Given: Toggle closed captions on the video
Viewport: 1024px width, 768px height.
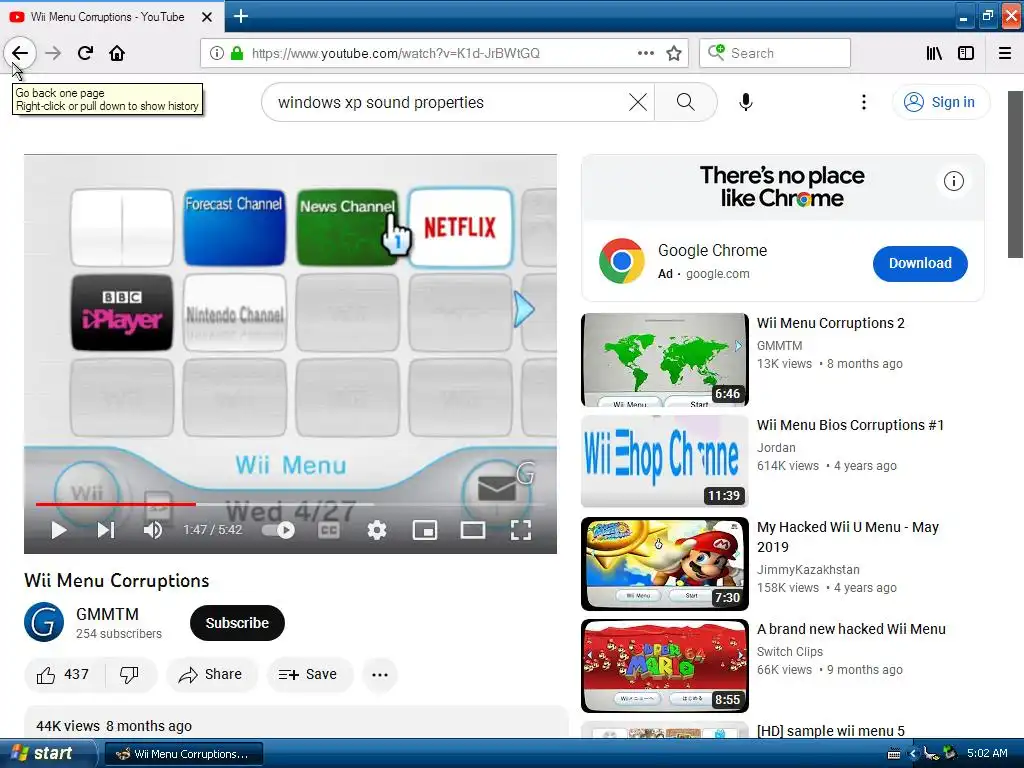Looking at the screenshot, I should (x=328, y=530).
